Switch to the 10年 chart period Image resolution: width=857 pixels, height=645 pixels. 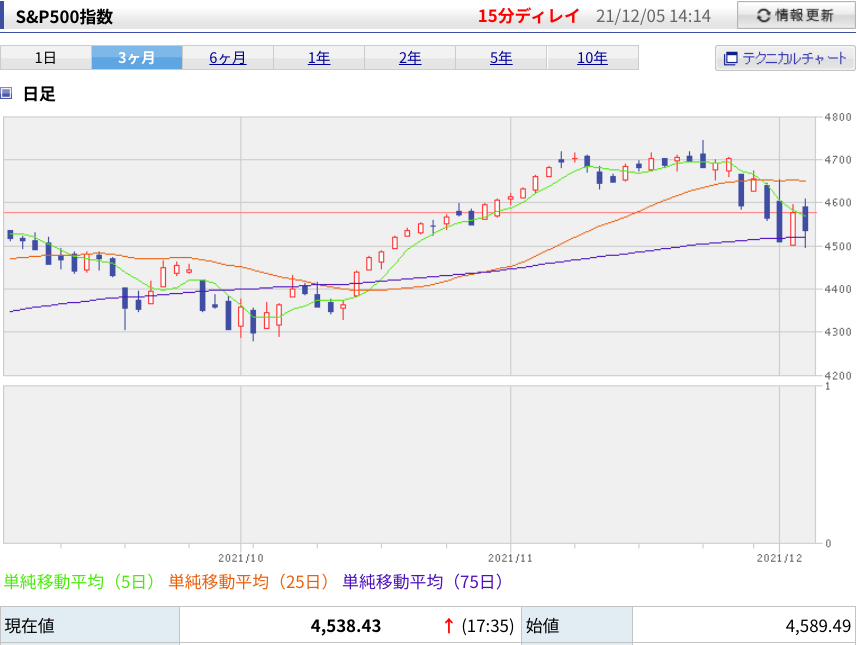592,57
